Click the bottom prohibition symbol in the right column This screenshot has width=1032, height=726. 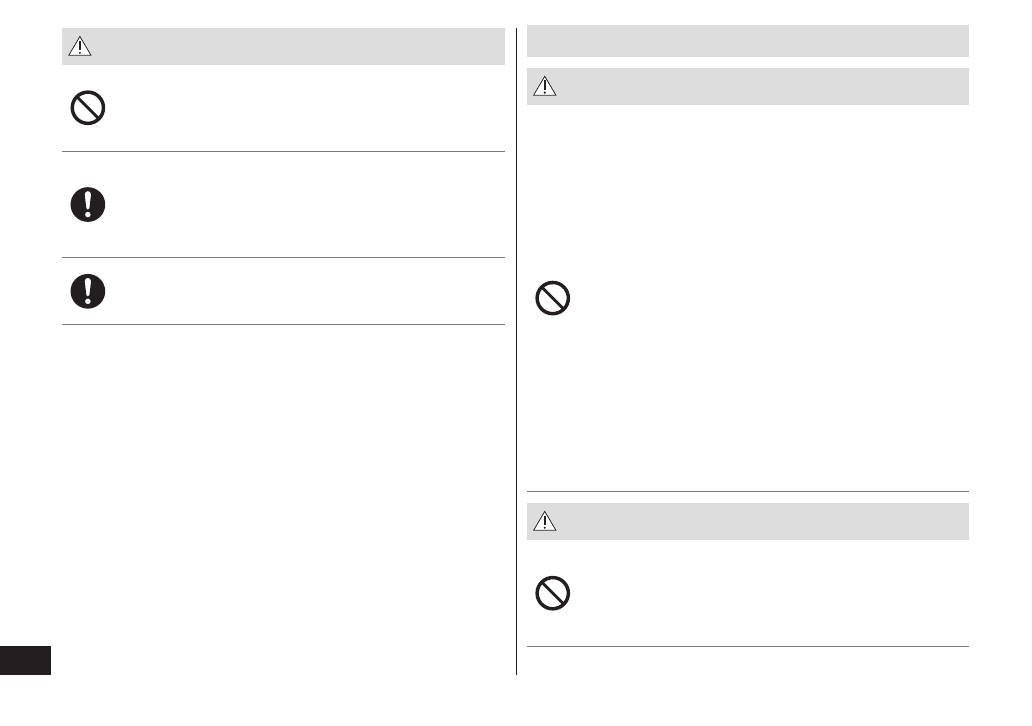tap(553, 594)
